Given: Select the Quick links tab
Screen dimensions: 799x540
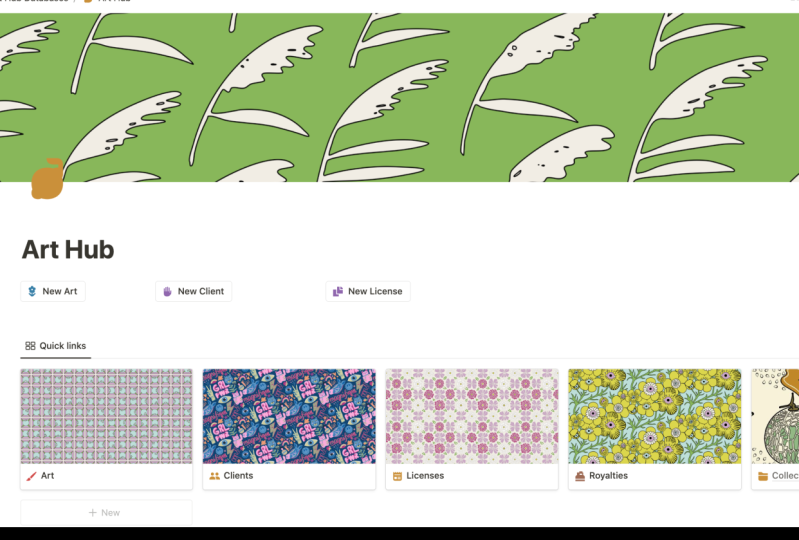Looking at the screenshot, I should [56, 346].
